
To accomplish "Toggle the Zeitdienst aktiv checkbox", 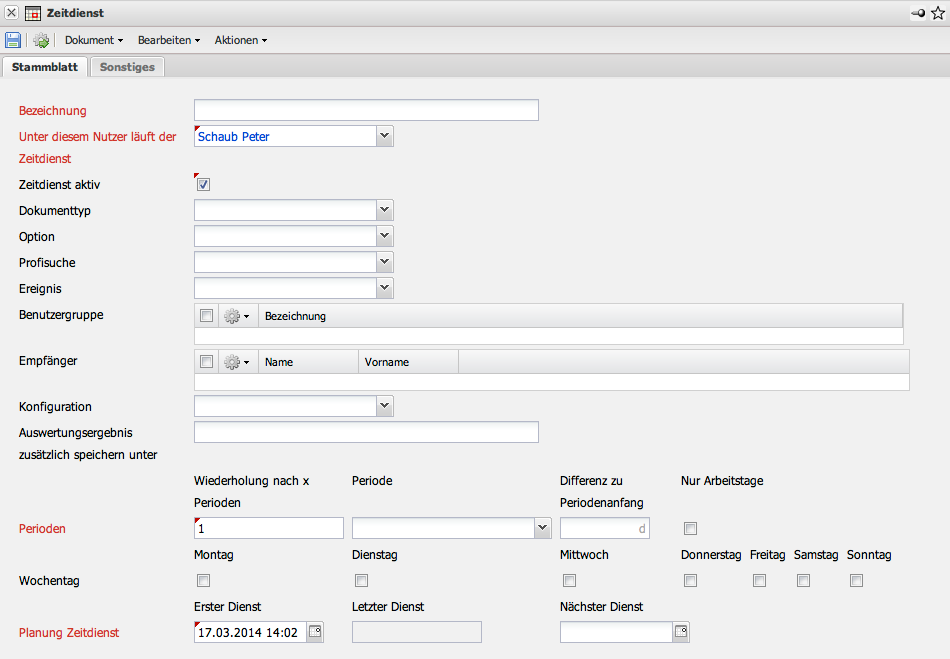I will pyautogui.click(x=203, y=185).
